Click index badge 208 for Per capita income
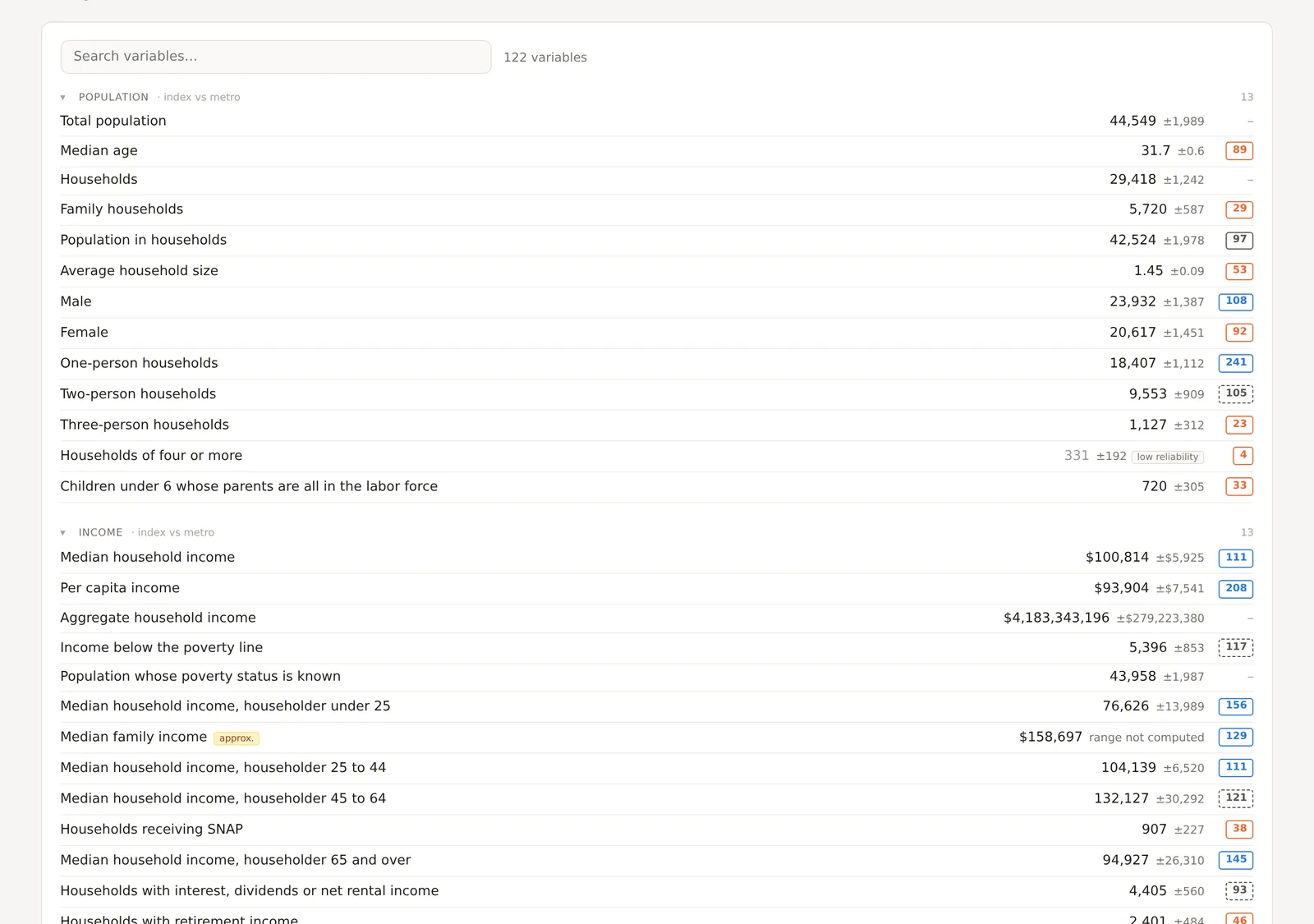The width and height of the screenshot is (1314, 924). pyautogui.click(x=1236, y=588)
